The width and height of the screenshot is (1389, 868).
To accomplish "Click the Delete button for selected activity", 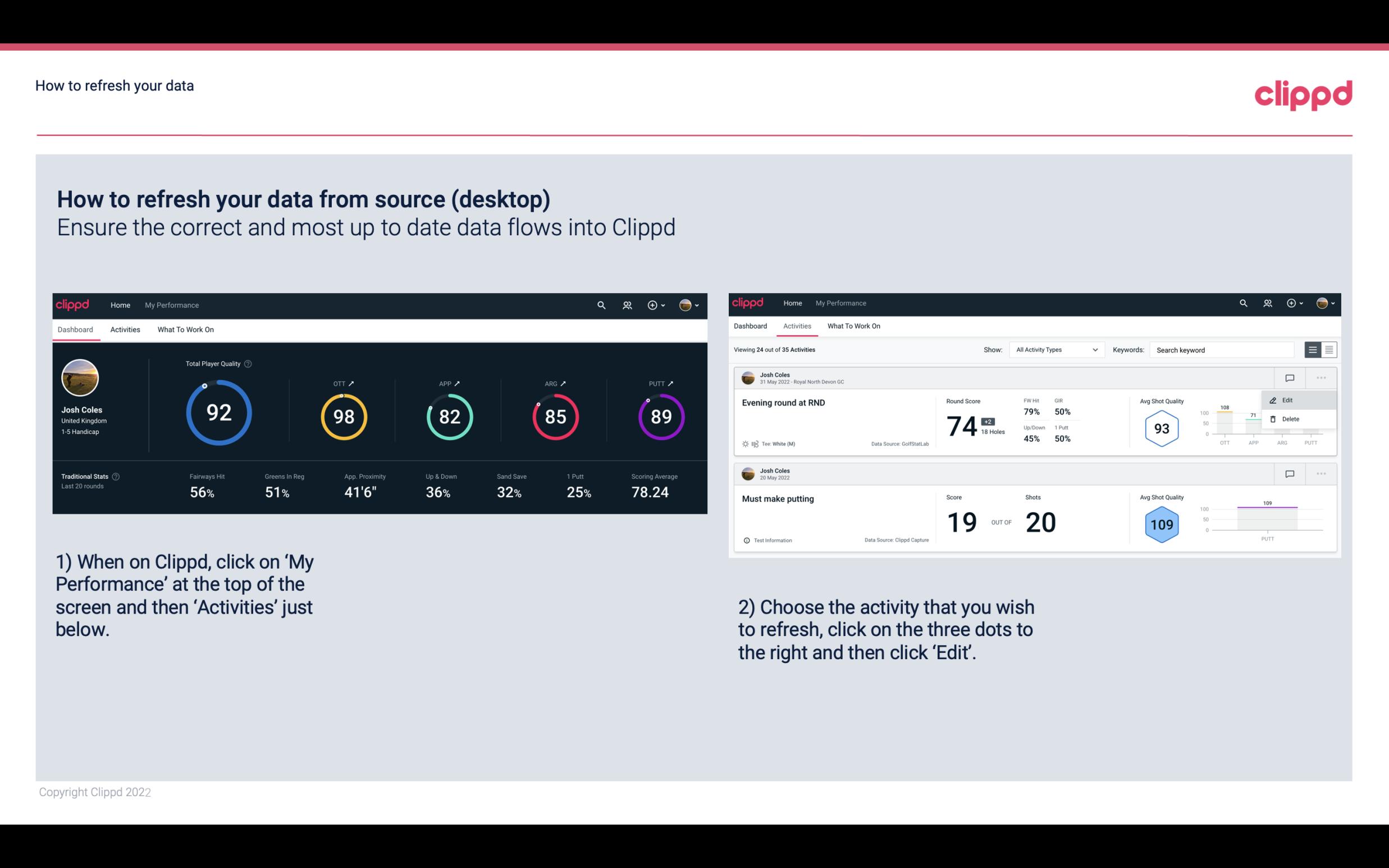I will [1290, 419].
